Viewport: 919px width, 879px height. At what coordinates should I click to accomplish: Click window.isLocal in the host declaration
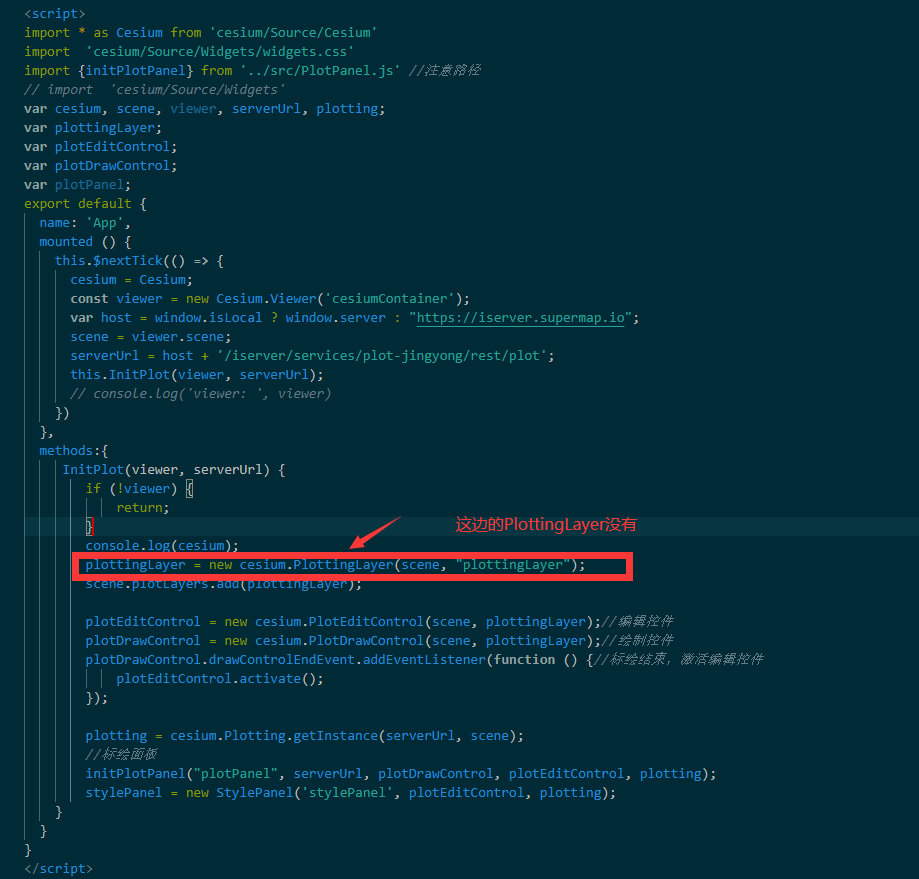coord(208,318)
